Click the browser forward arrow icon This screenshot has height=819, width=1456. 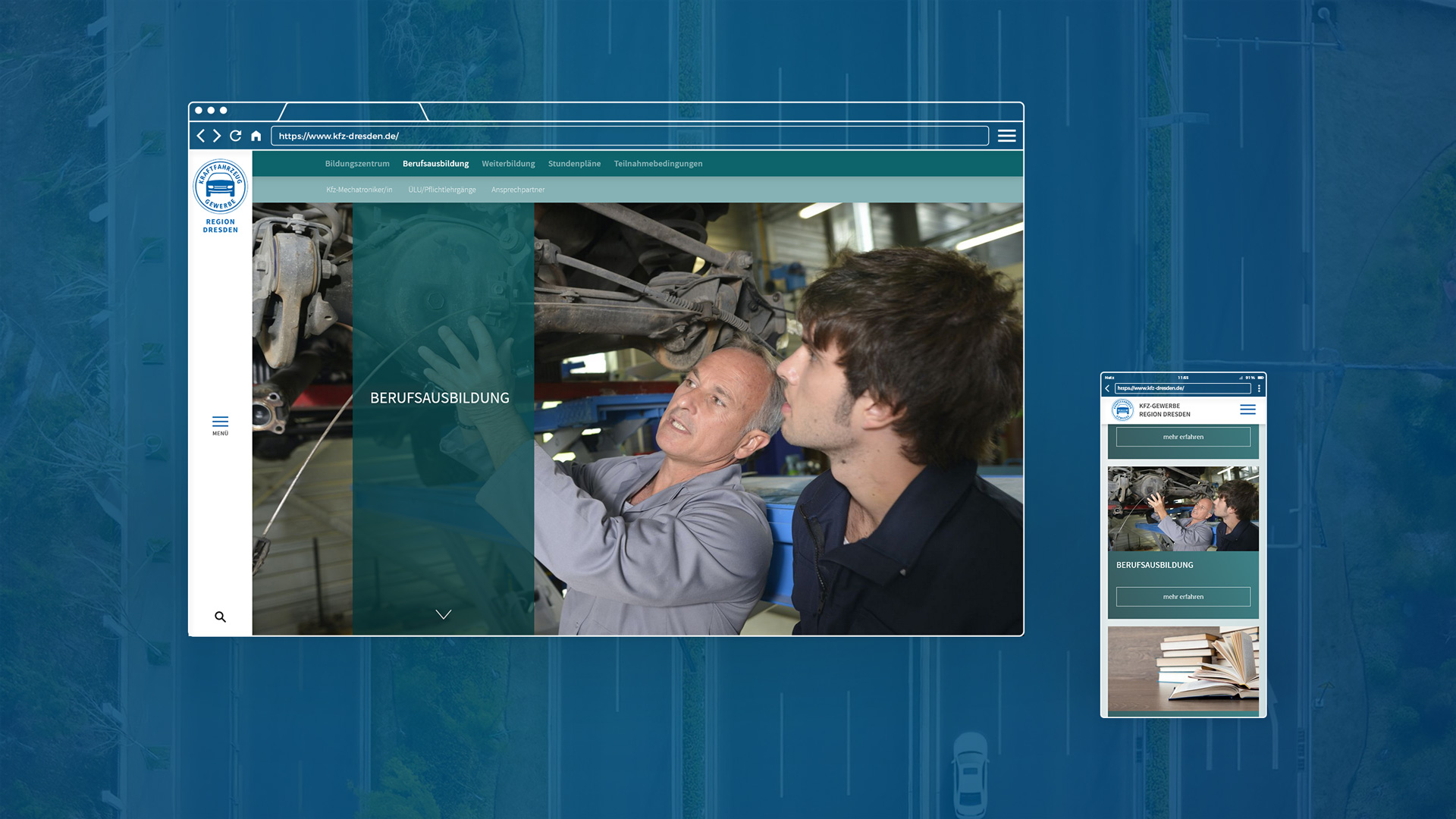(x=217, y=136)
